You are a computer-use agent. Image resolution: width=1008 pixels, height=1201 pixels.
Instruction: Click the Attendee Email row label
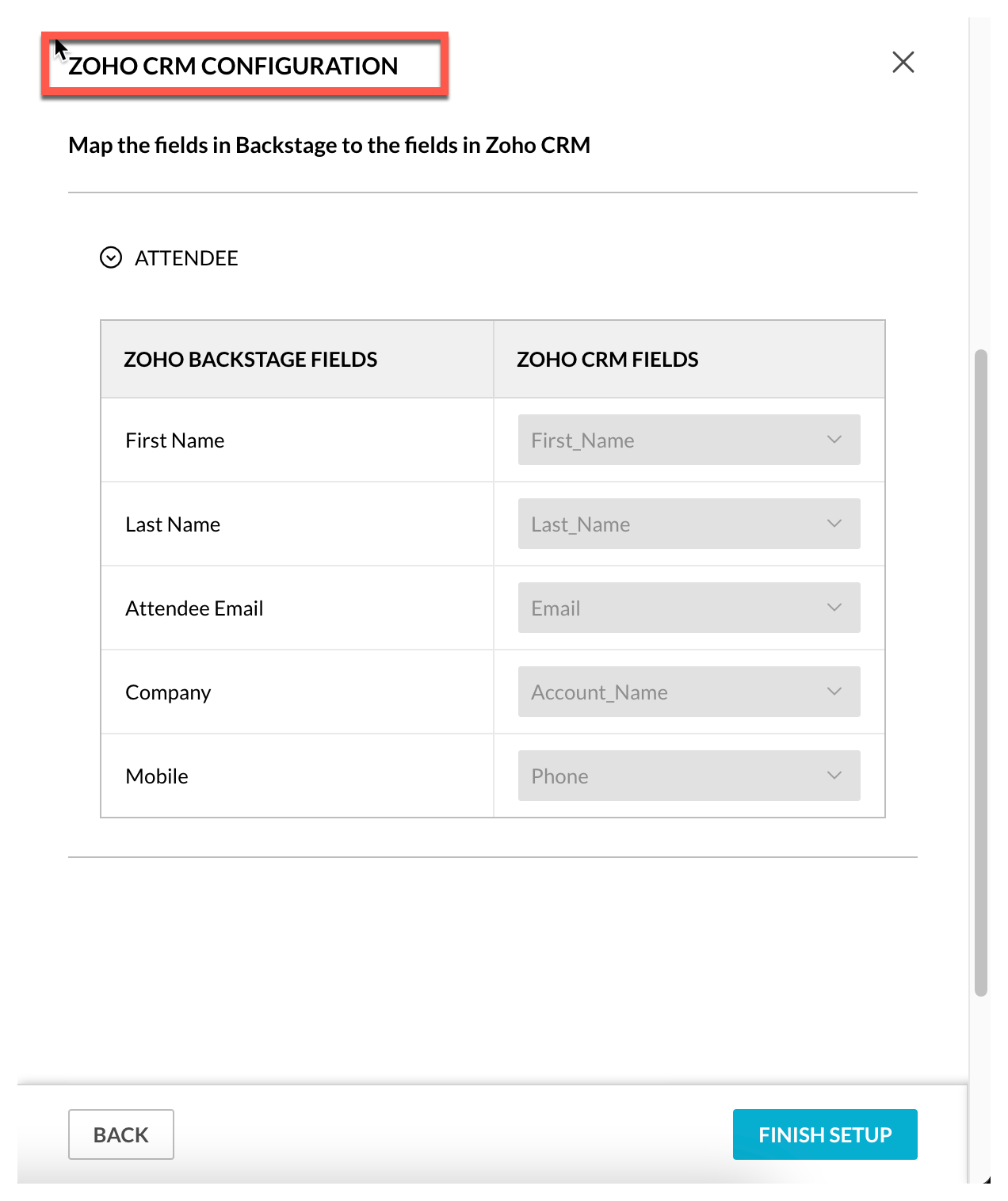194,608
